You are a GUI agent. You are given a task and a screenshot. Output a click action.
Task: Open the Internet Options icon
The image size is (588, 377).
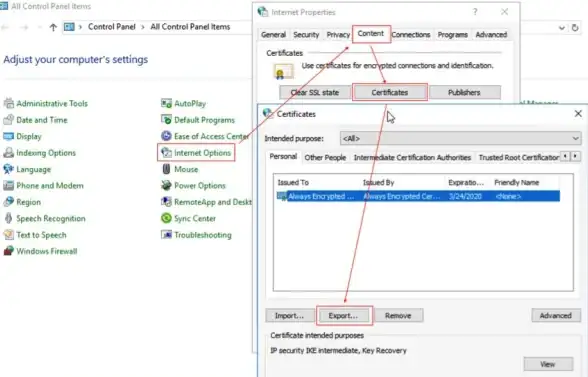pyautogui.click(x=166, y=153)
